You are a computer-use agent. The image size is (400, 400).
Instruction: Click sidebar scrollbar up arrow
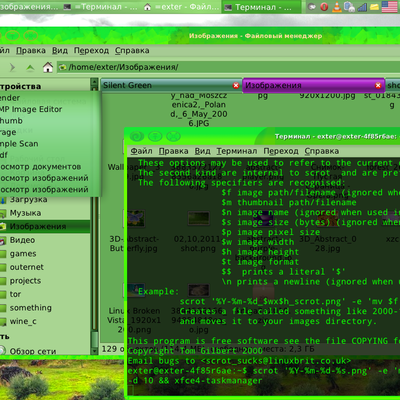click(x=95, y=83)
